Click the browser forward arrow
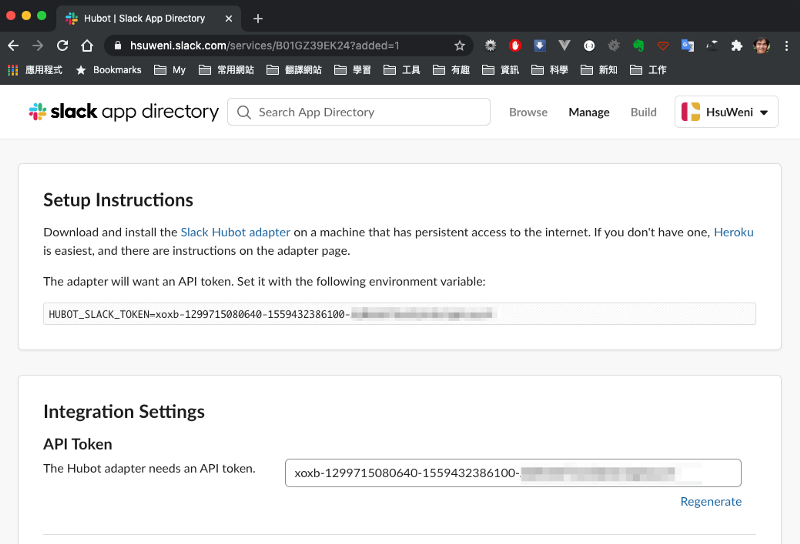Viewport: 800px width, 544px height. pos(38,46)
